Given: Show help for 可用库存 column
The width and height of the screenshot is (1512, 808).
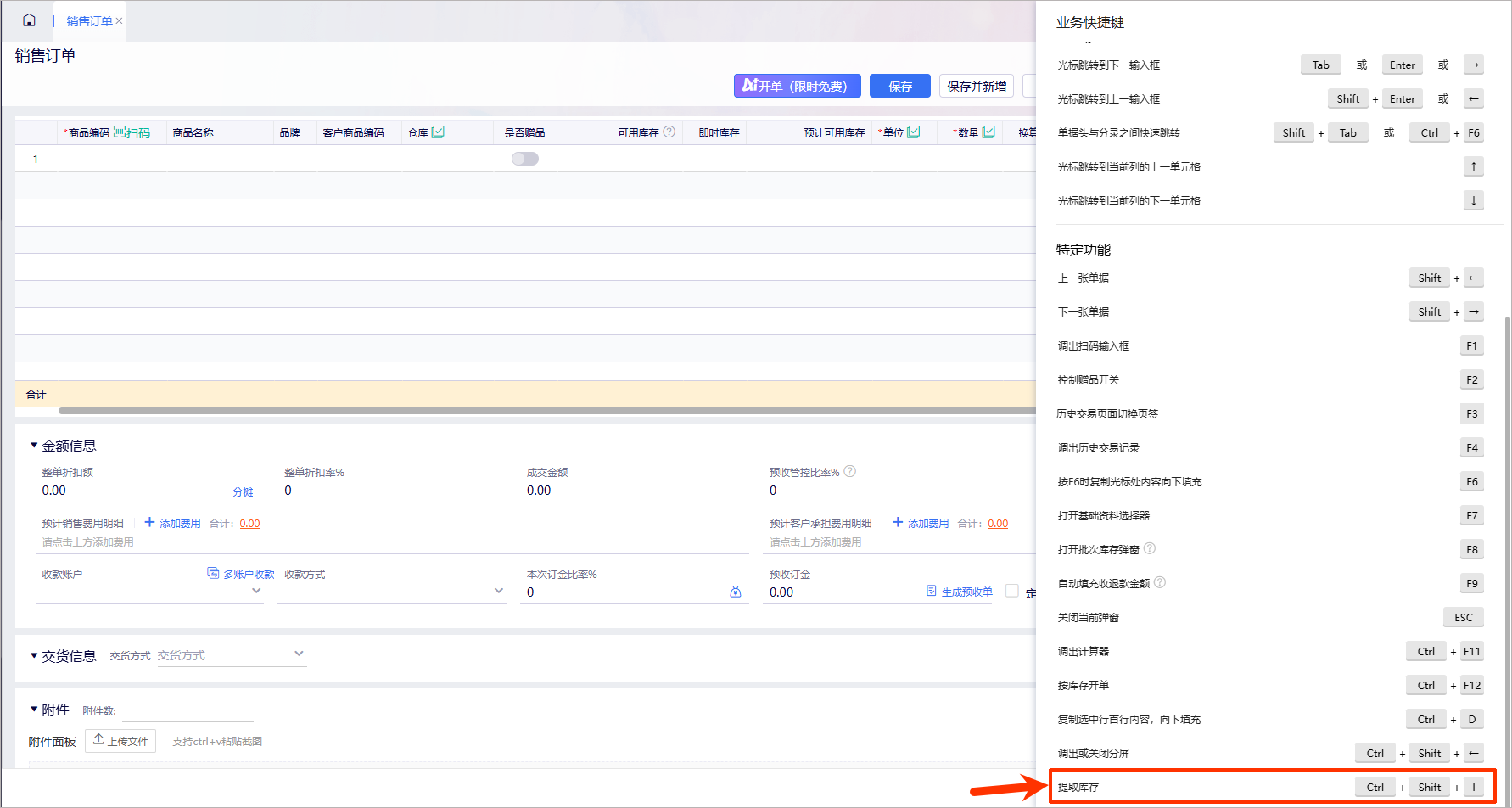Looking at the screenshot, I should pyautogui.click(x=669, y=132).
